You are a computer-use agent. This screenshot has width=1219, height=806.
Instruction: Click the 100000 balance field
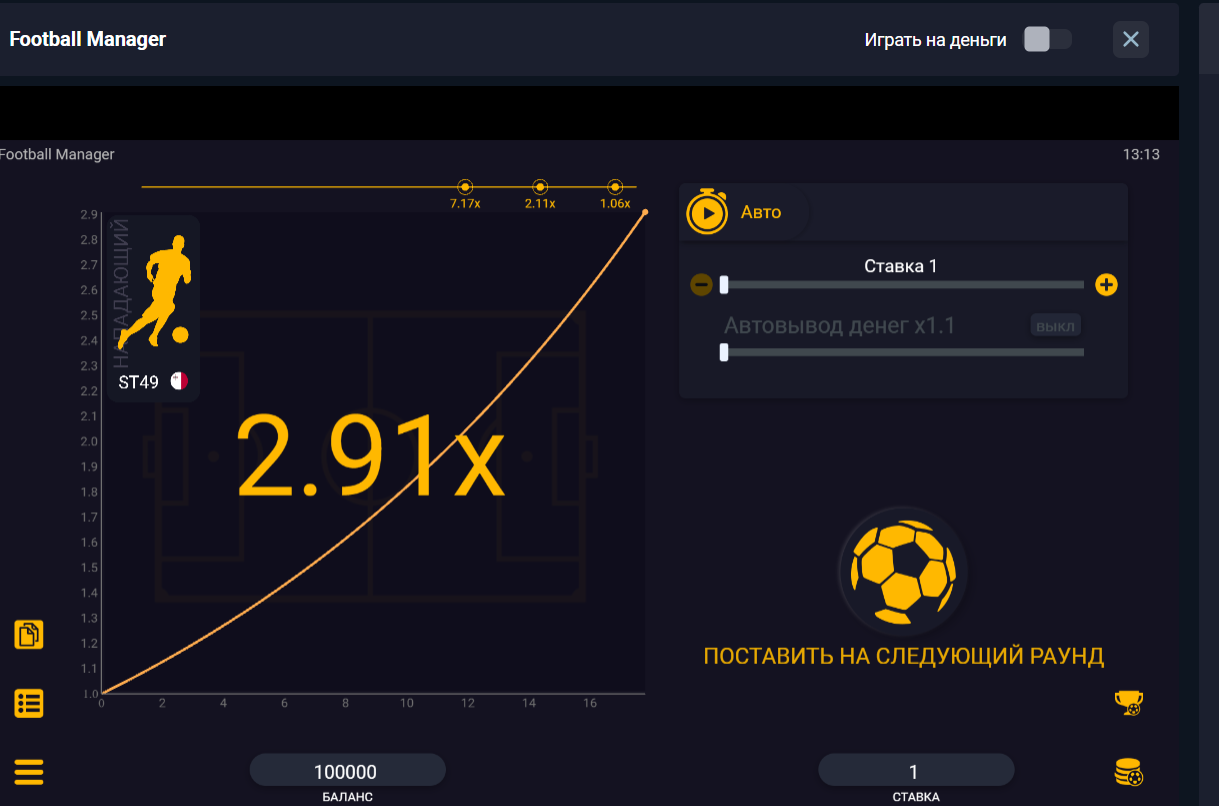[x=347, y=771]
